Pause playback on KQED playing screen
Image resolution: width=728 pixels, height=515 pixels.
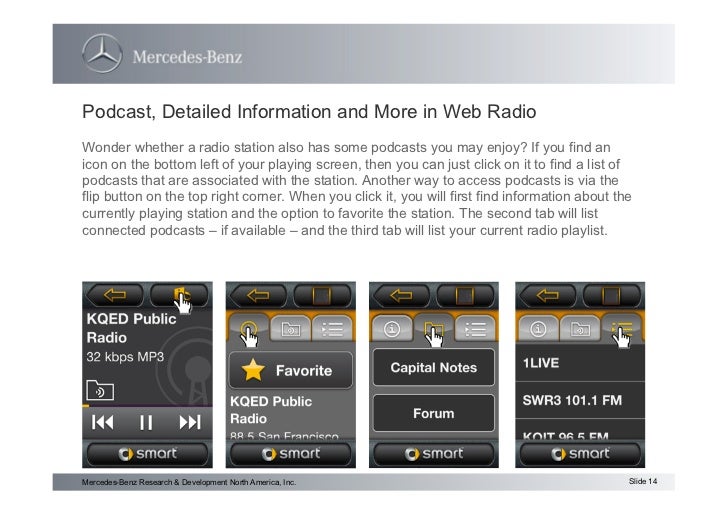(146, 422)
